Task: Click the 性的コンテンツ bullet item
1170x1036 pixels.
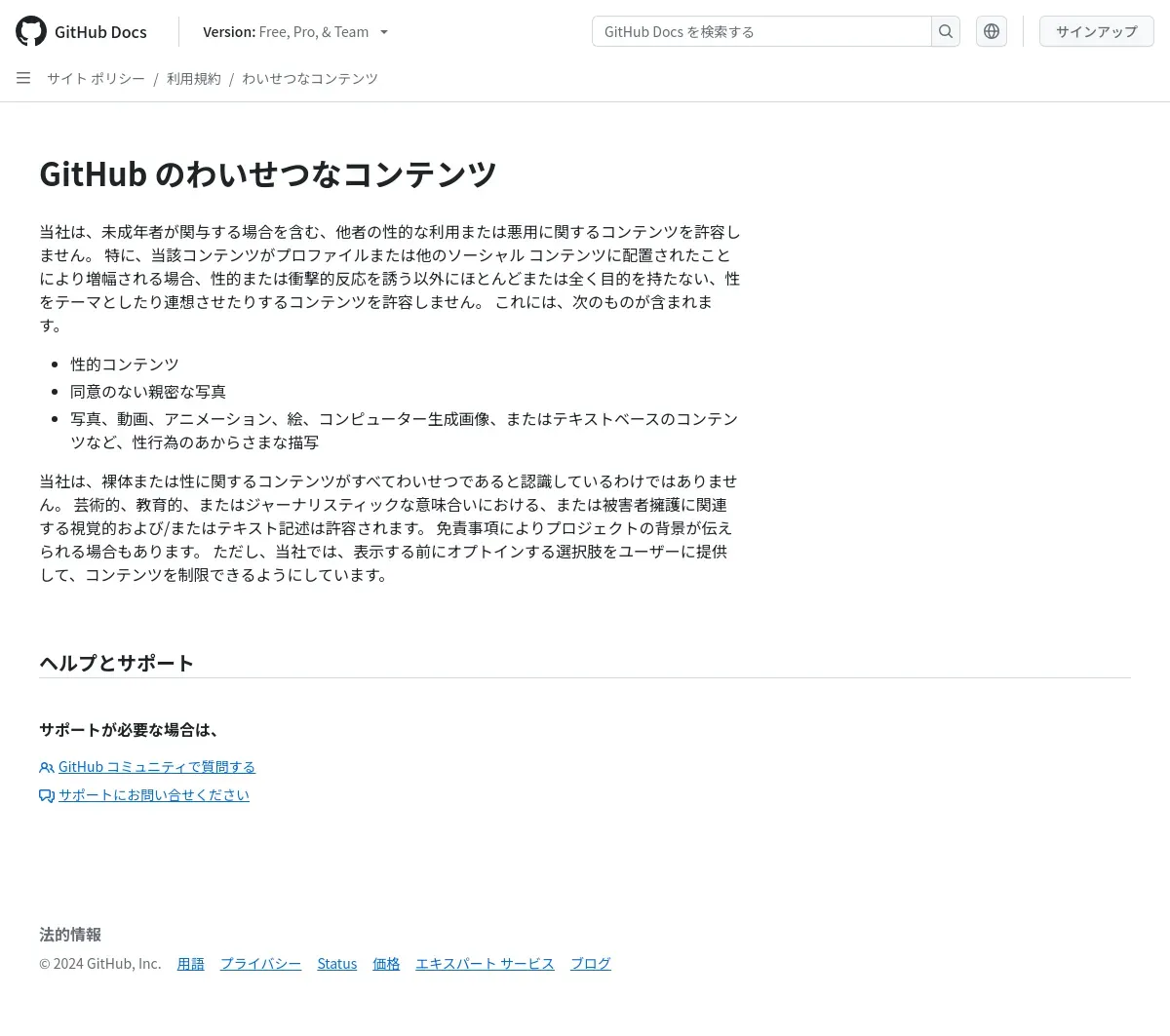Action: point(125,365)
